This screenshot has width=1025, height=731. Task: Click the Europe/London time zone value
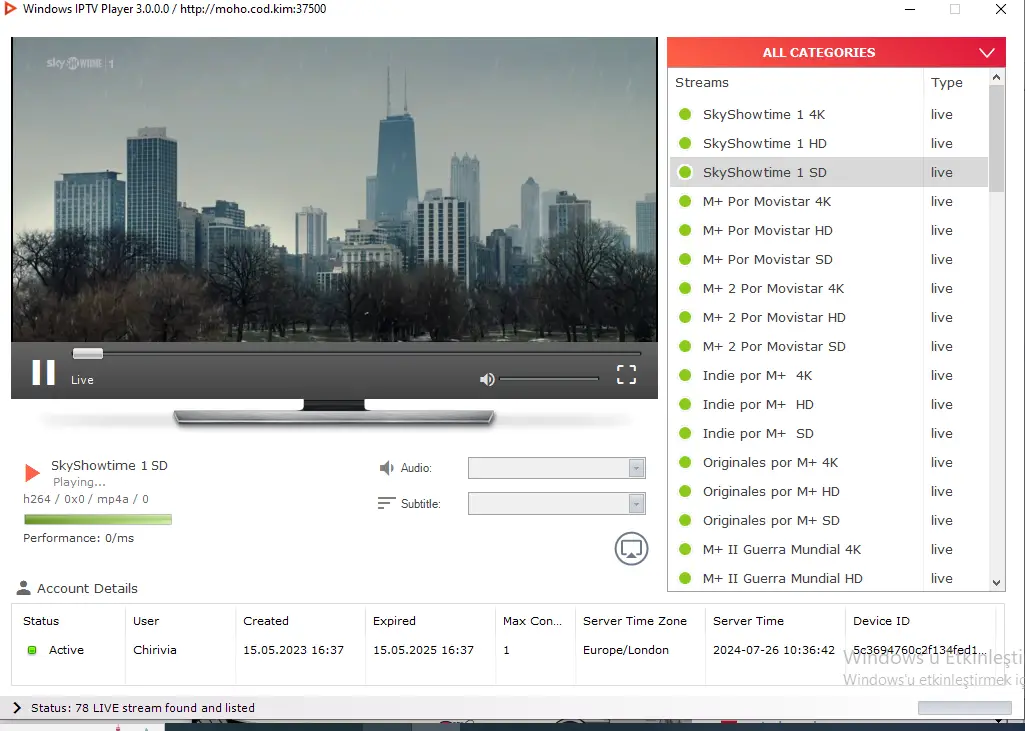pos(626,650)
